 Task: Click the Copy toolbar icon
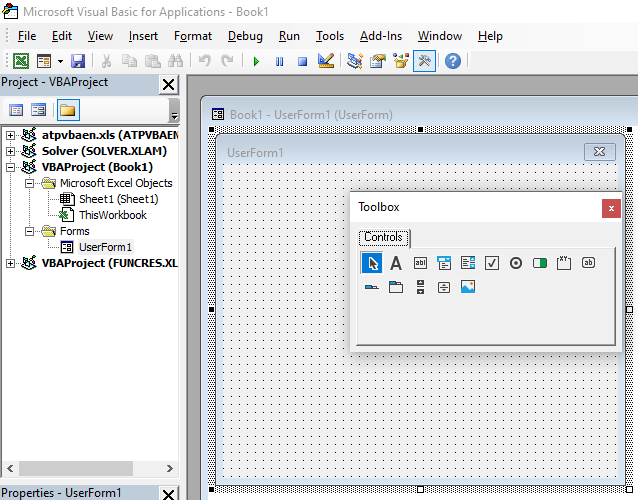pyautogui.click(x=129, y=61)
